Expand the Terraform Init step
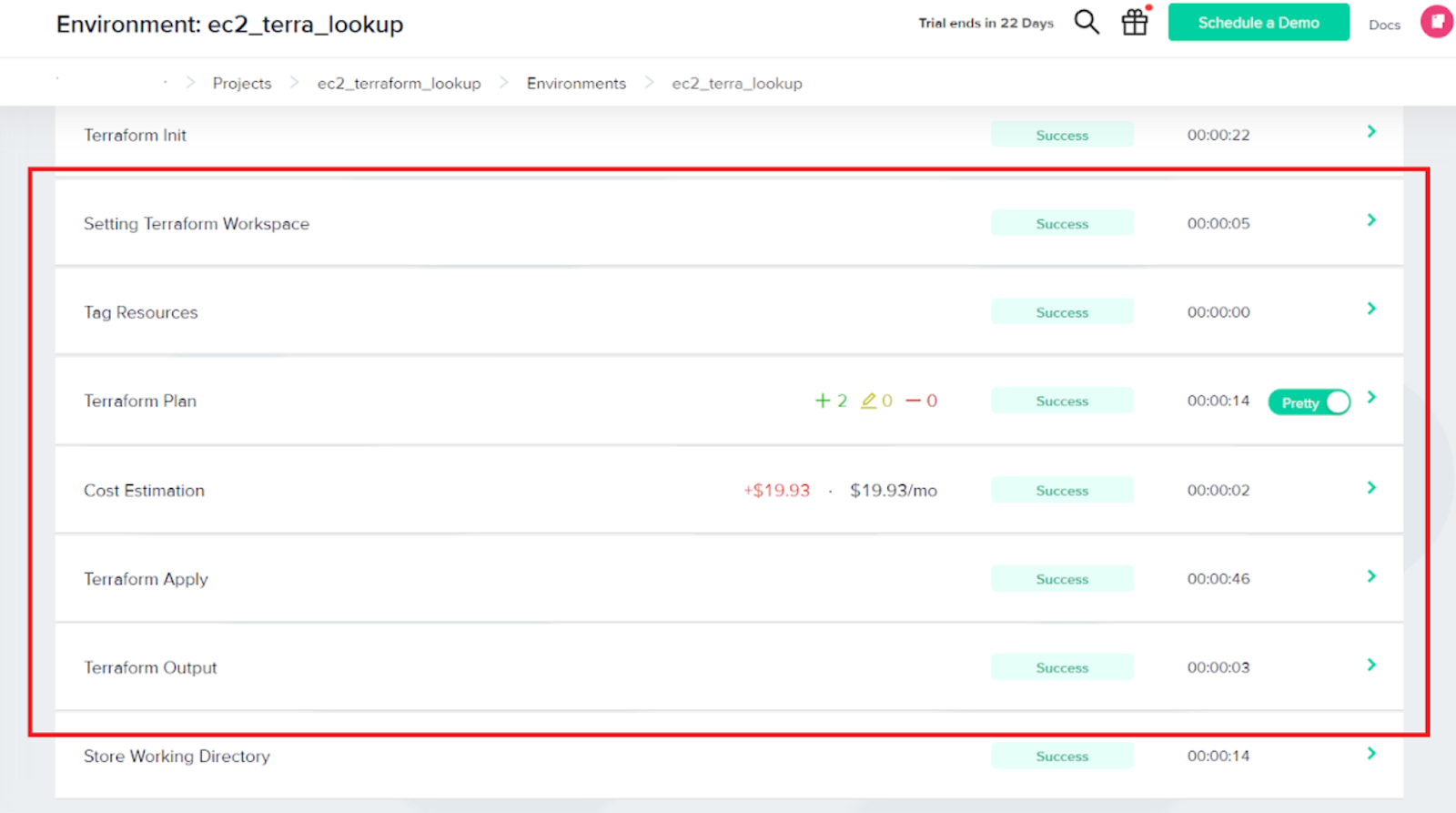Image resolution: width=1456 pixels, height=813 pixels. (x=1371, y=132)
